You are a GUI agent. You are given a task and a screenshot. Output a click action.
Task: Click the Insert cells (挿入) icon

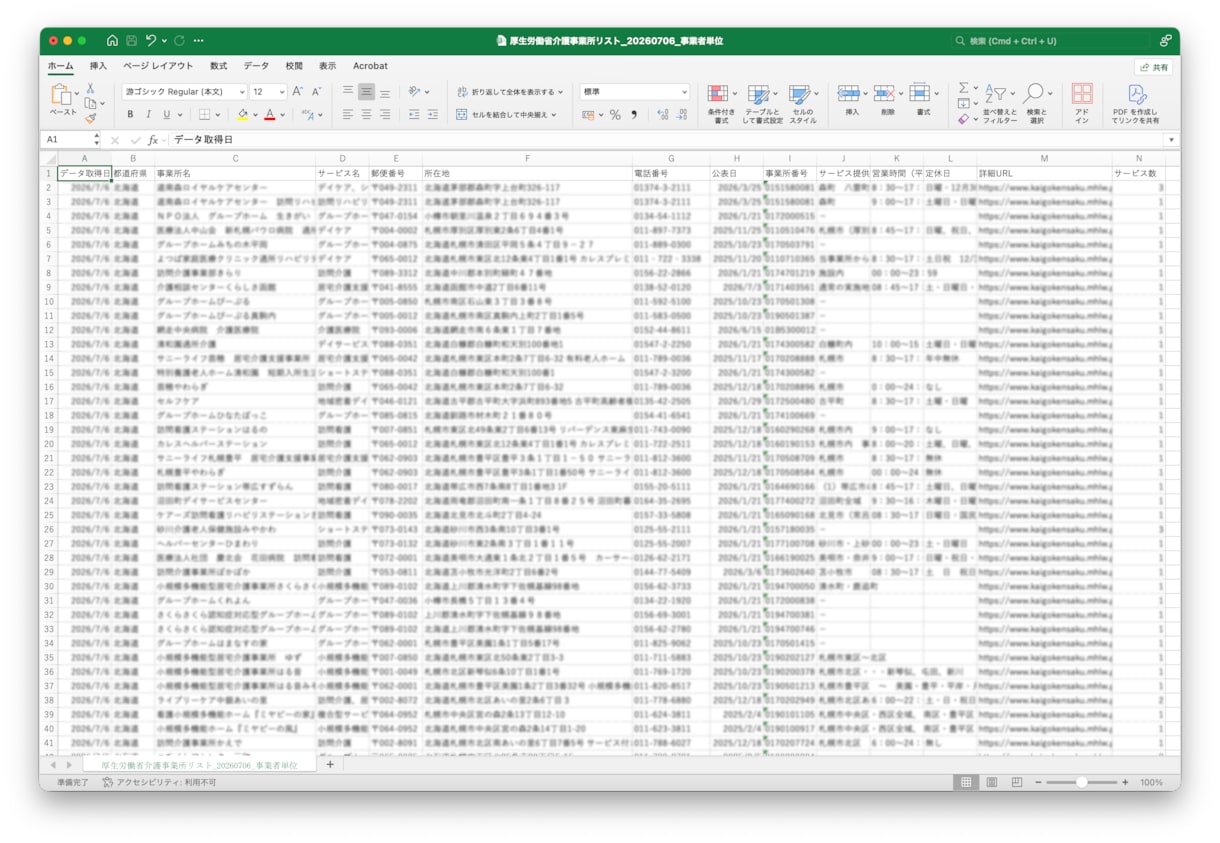[849, 93]
